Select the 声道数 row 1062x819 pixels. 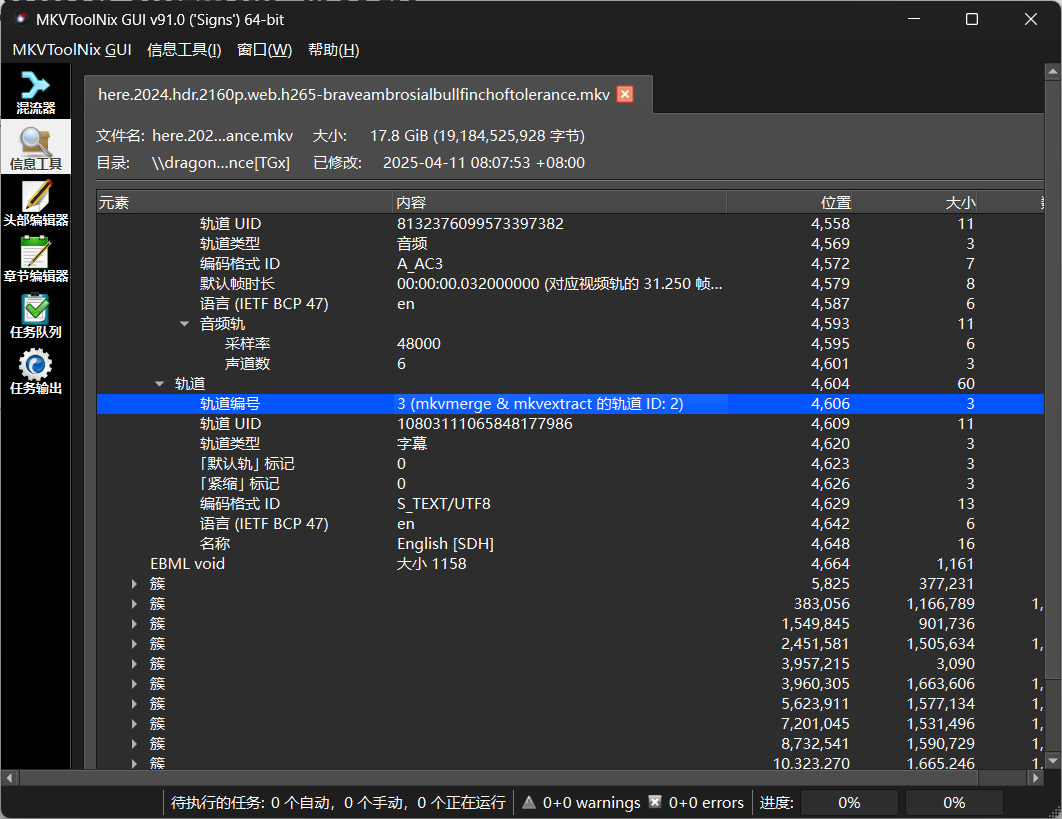pos(570,364)
